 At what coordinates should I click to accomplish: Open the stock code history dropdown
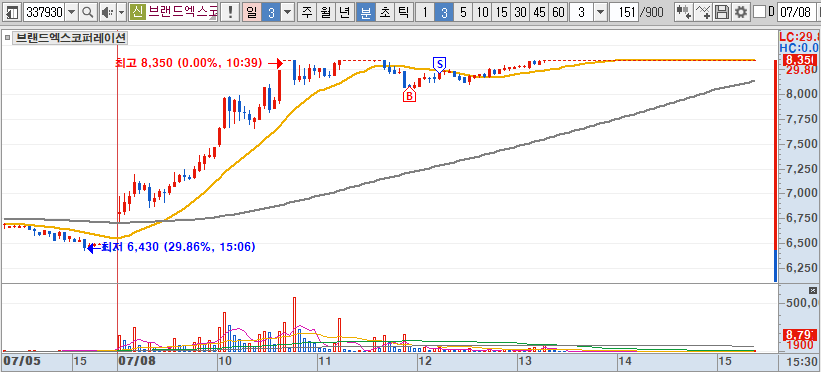pos(72,12)
